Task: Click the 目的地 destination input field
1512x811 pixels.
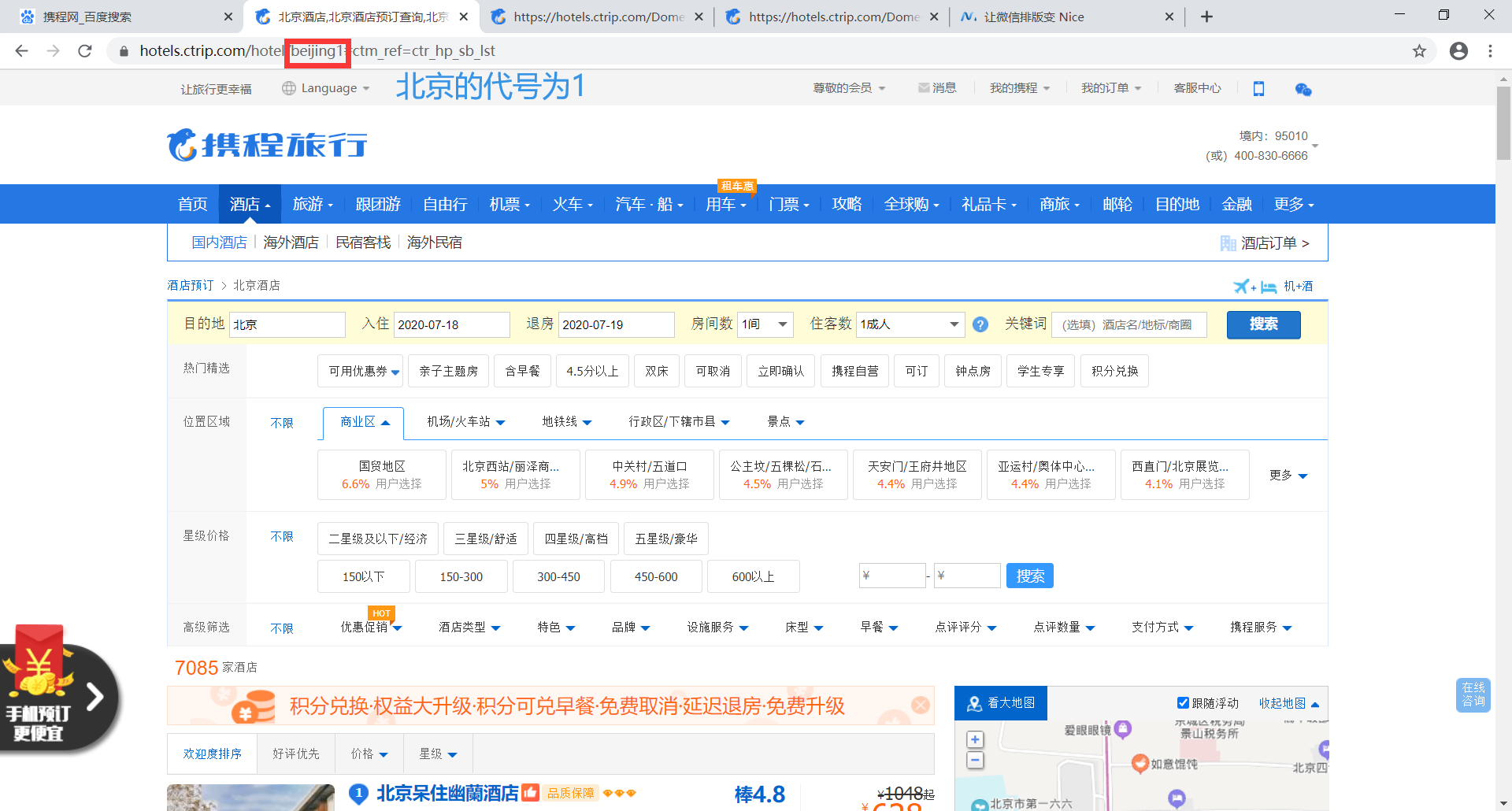Action: click(287, 324)
